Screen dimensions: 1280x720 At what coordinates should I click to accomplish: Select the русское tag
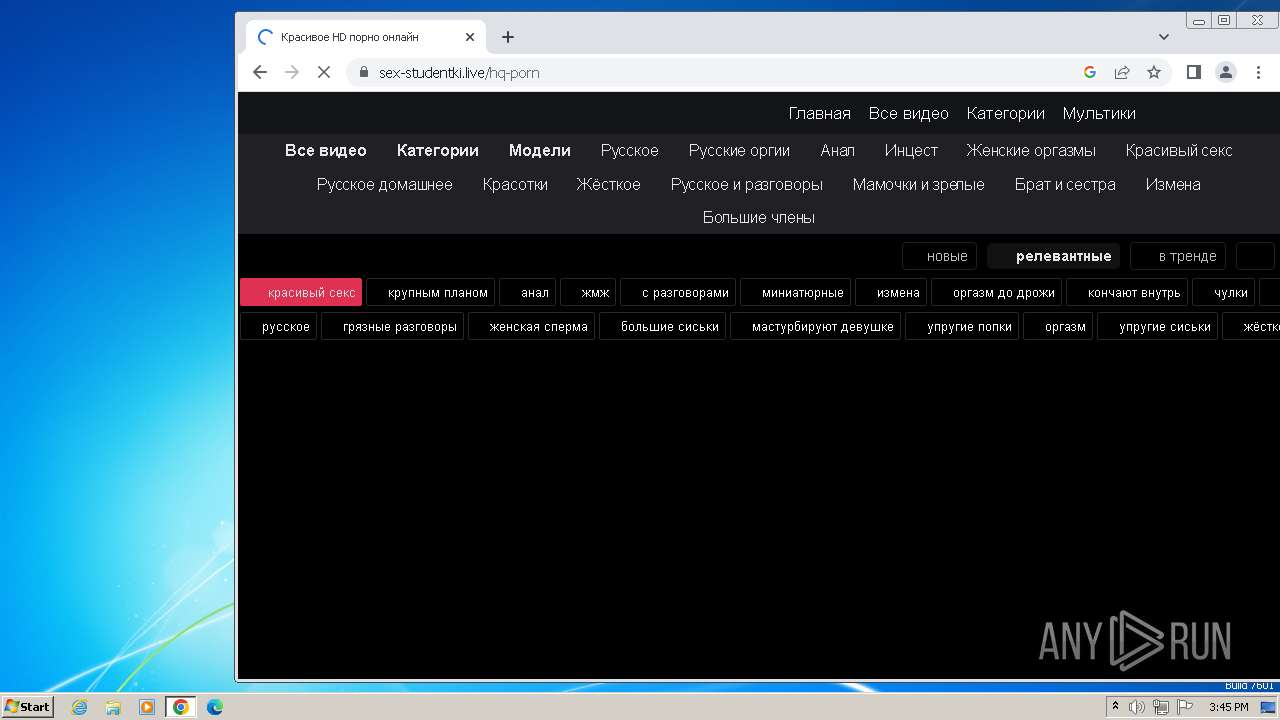point(278,326)
